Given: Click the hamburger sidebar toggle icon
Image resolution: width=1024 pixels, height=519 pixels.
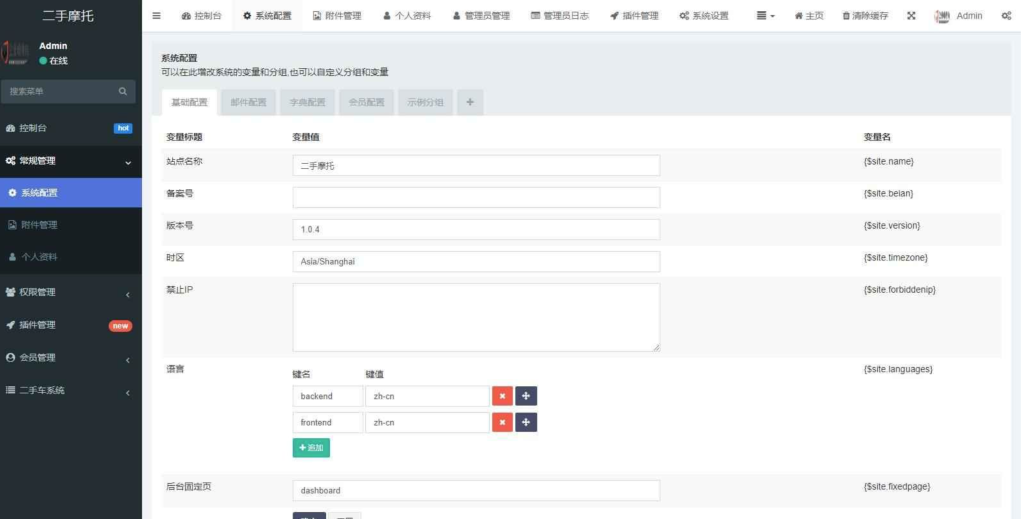Looking at the screenshot, I should coord(156,16).
